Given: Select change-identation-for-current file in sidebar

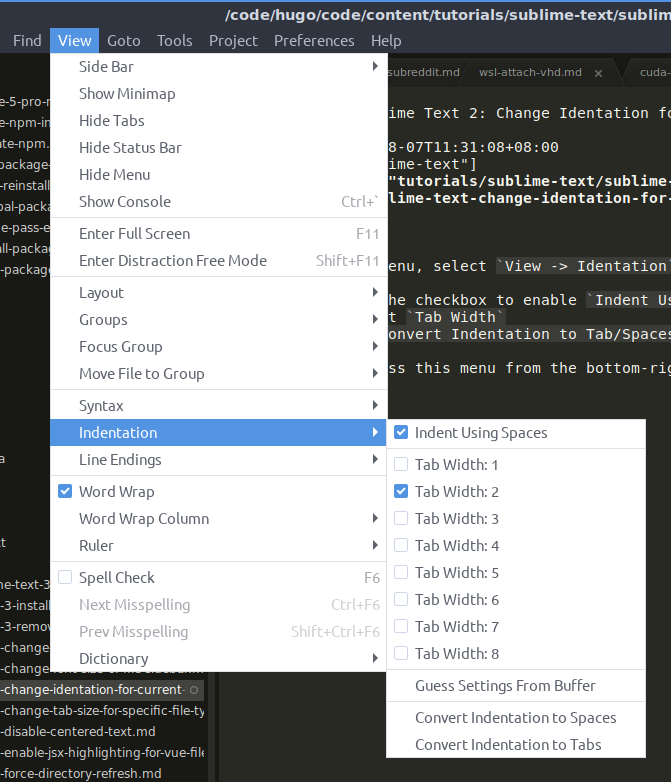Looking at the screenshot, I should coord(102,690).
